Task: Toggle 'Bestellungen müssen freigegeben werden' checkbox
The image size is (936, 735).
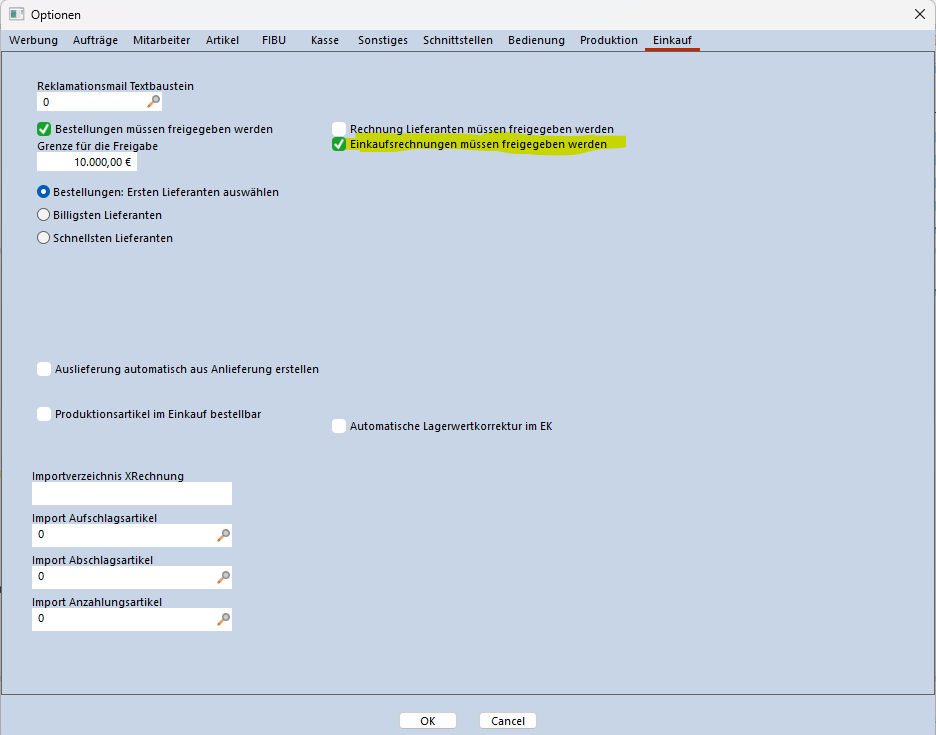Action: tap(44, 129)
